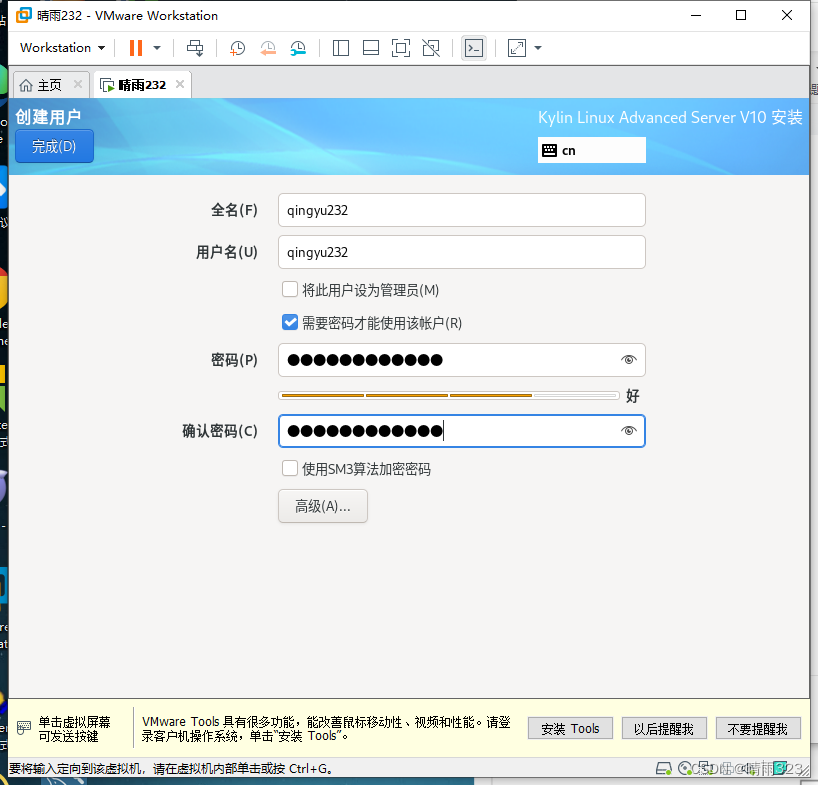Switch to console view icon

(474, 48)
